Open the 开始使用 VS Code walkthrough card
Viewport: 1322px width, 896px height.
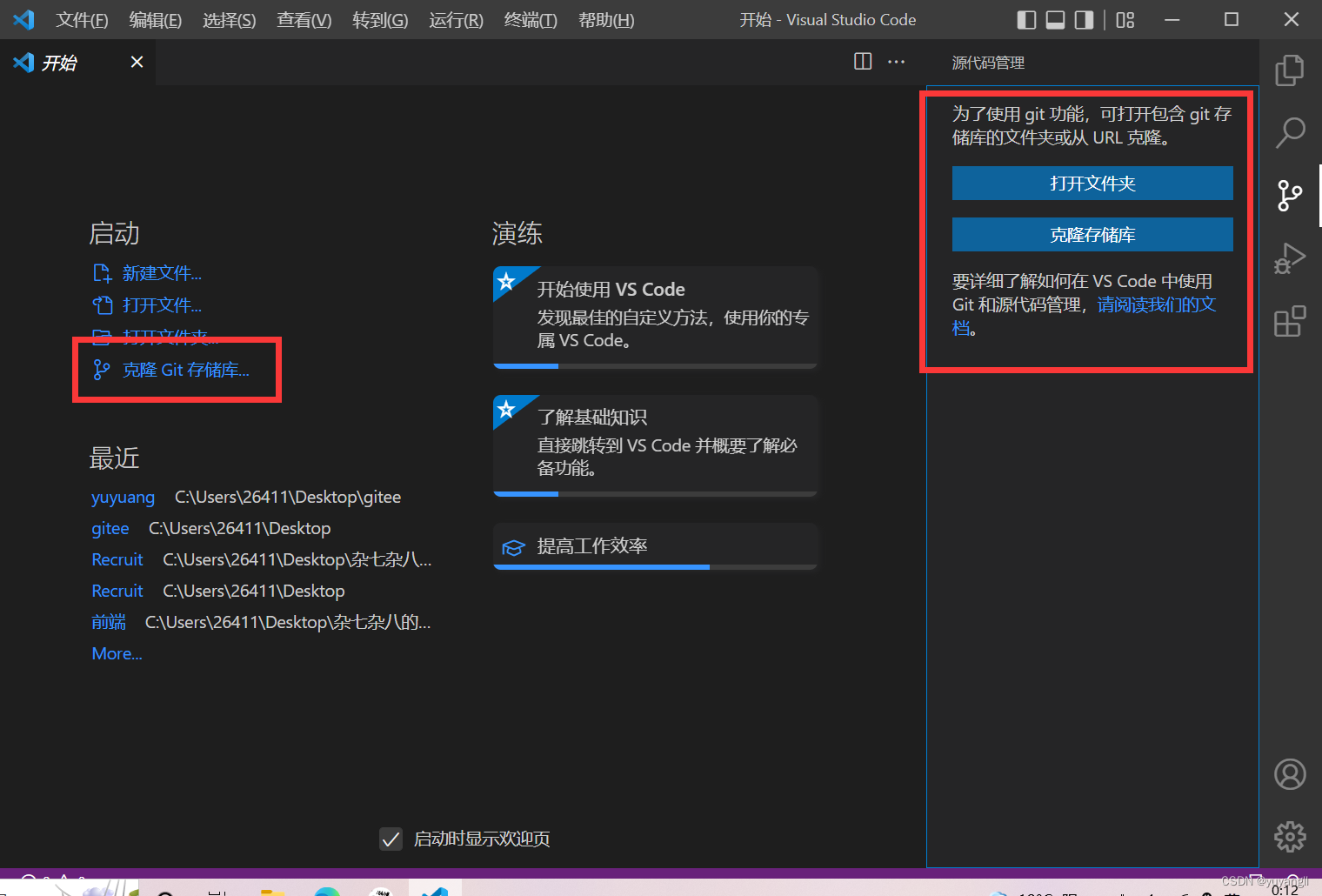655,317
